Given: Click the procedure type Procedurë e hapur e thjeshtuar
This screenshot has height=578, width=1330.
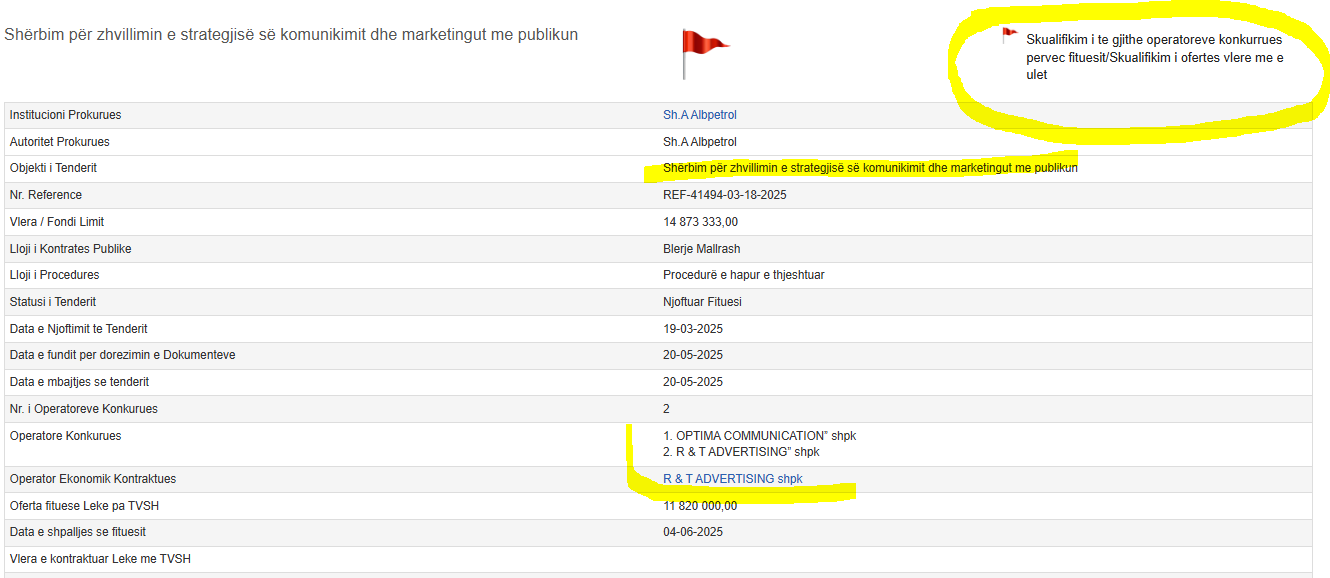Looking at the screenshot, I should [x=743, y=275].
